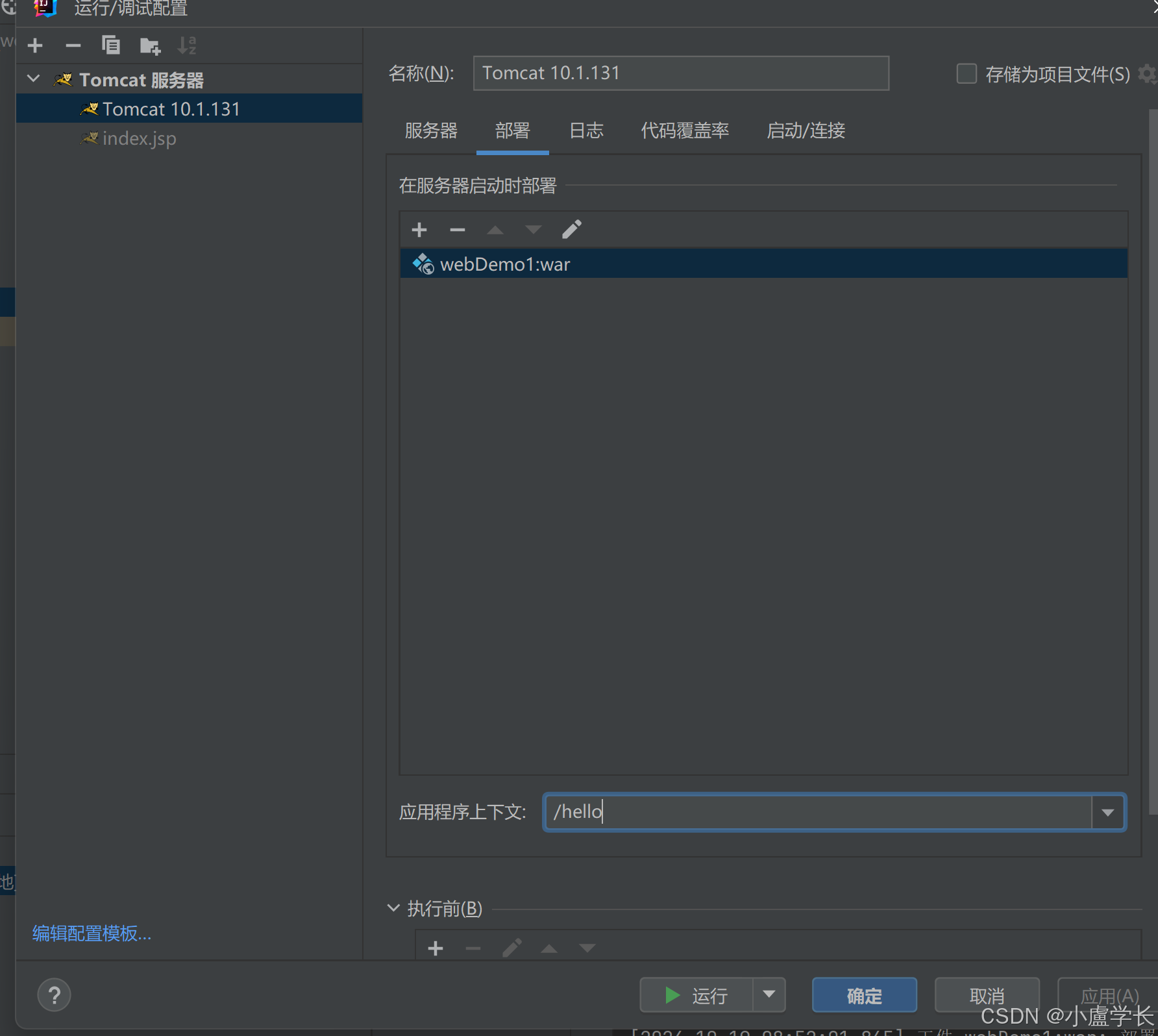1158x1036 pixels.
Task: Switch to the 日志 tab
Action: 586,130
